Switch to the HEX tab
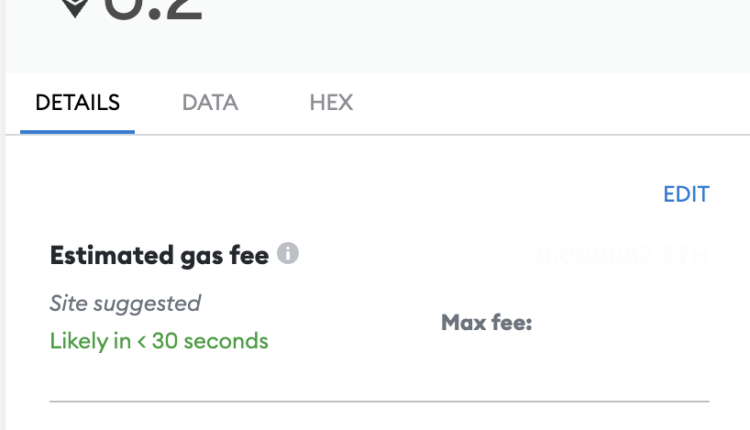The height and width of the screenshot is (430, 750). [x=331, y=102]
